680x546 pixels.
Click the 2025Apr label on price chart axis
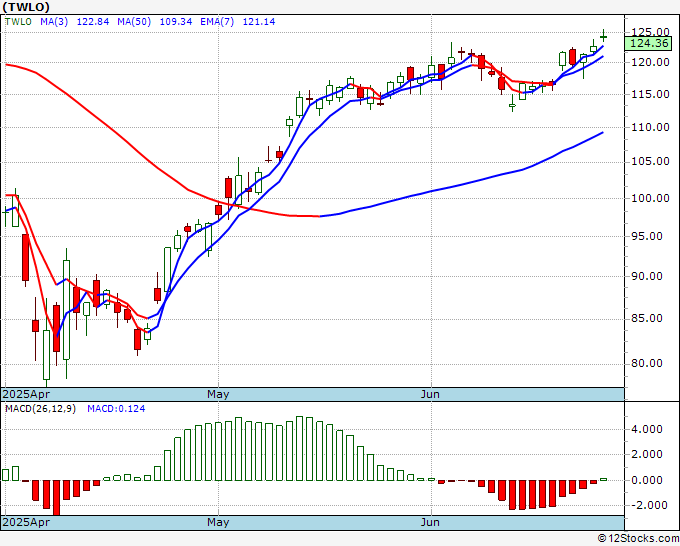pos(26,394)
